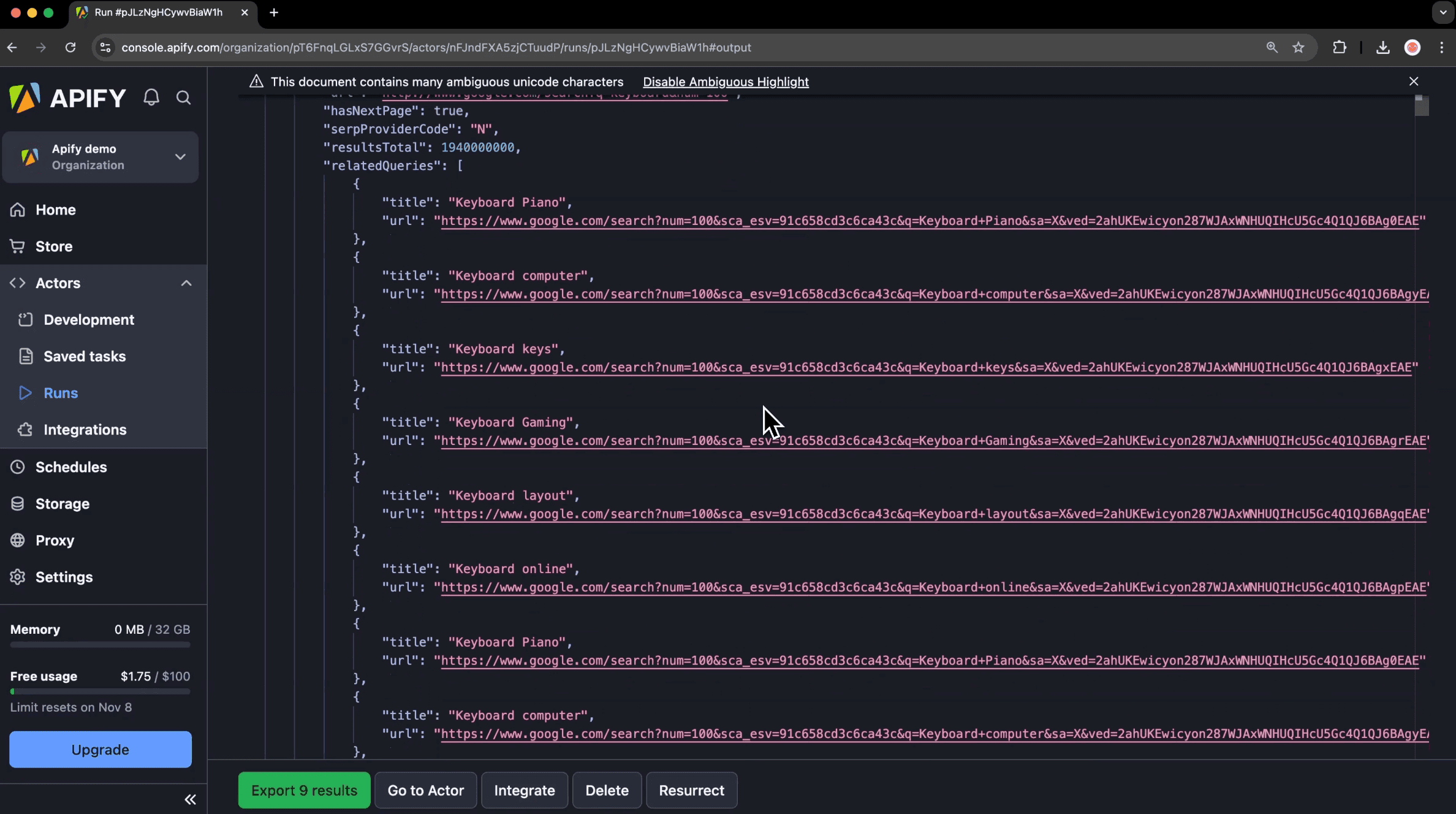Click the Integrations puzzle icon

25,430
